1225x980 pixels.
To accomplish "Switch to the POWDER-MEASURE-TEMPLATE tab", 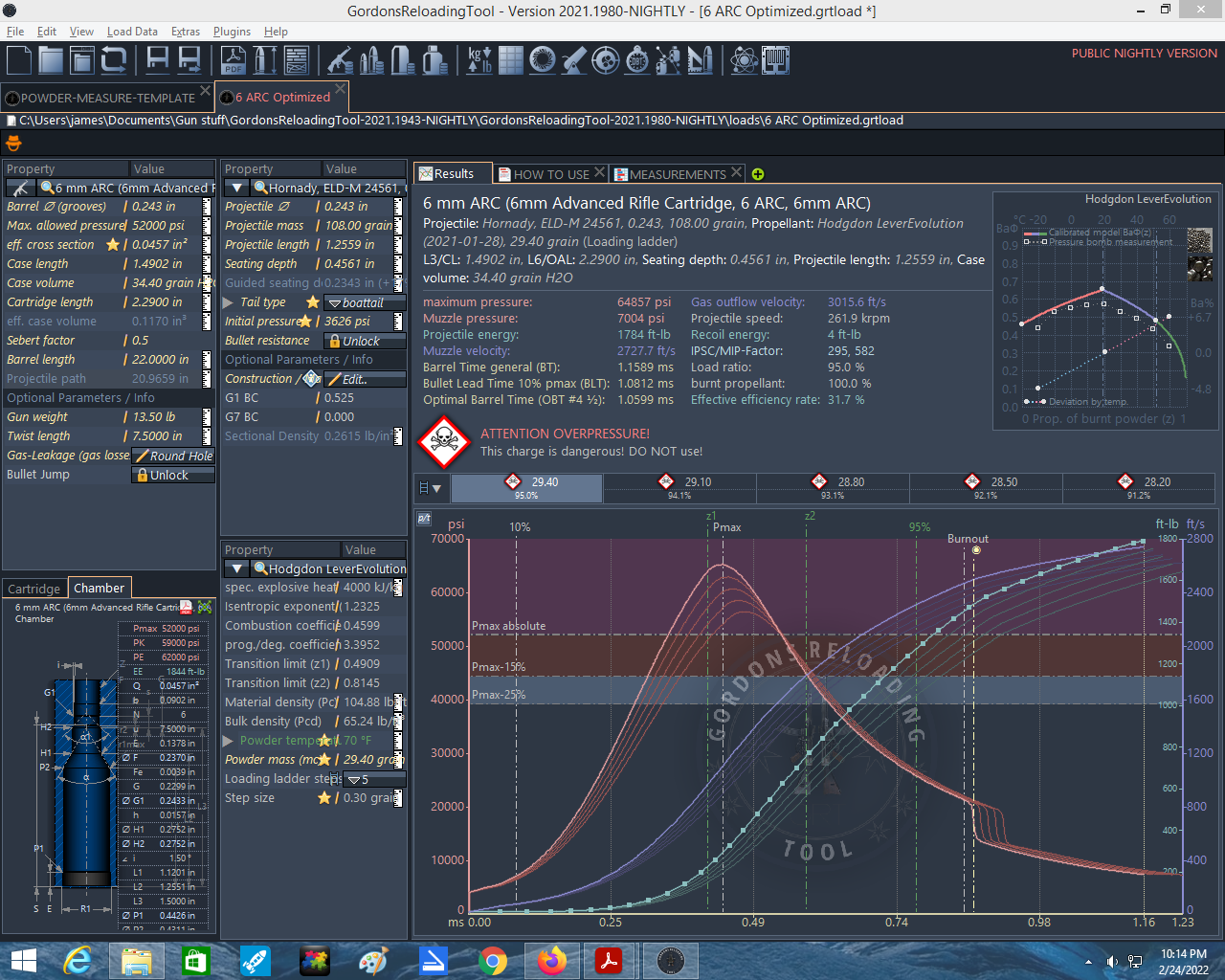I will pos(108,98).
